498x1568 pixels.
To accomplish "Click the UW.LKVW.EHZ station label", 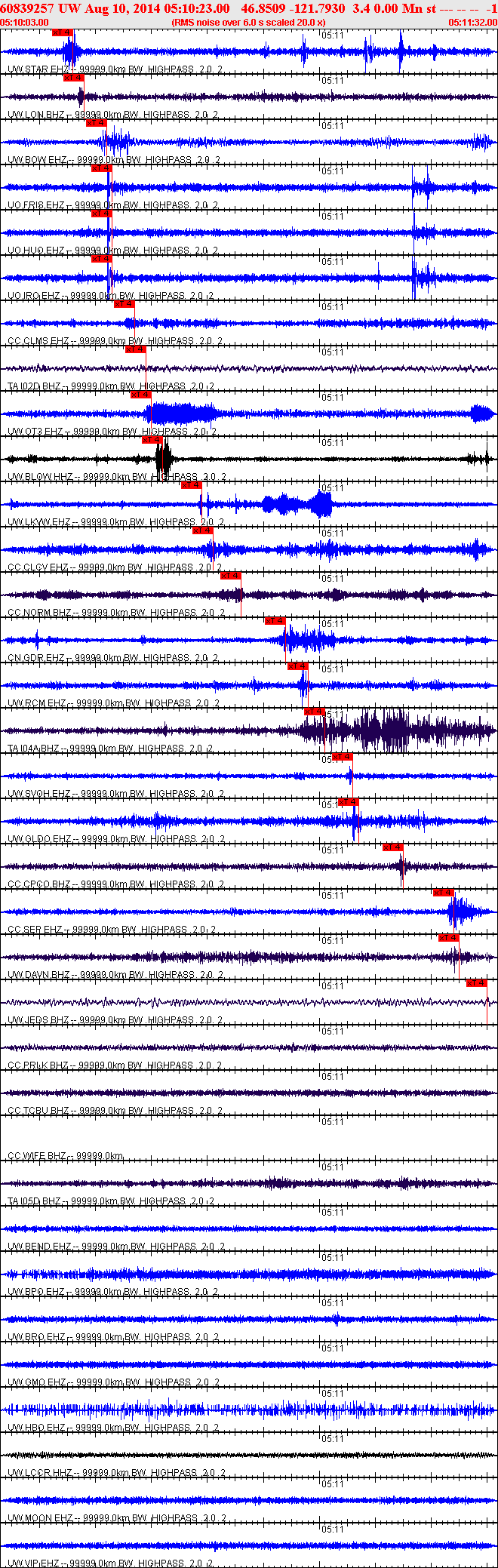I will coord(39,522).
